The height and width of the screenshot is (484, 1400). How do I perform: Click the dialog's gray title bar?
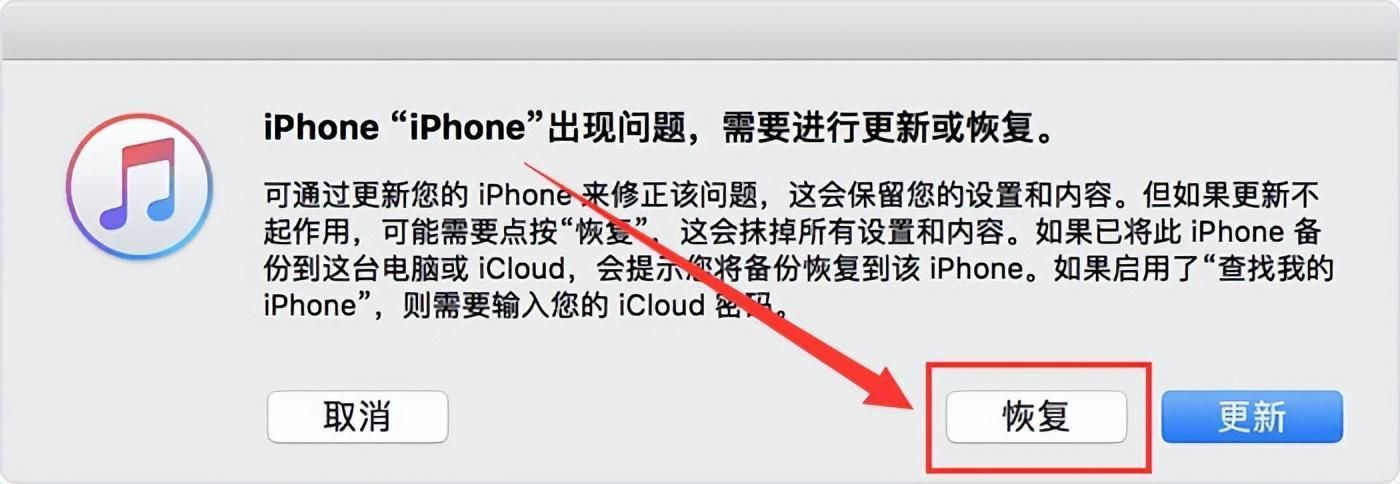pos(700,29)
